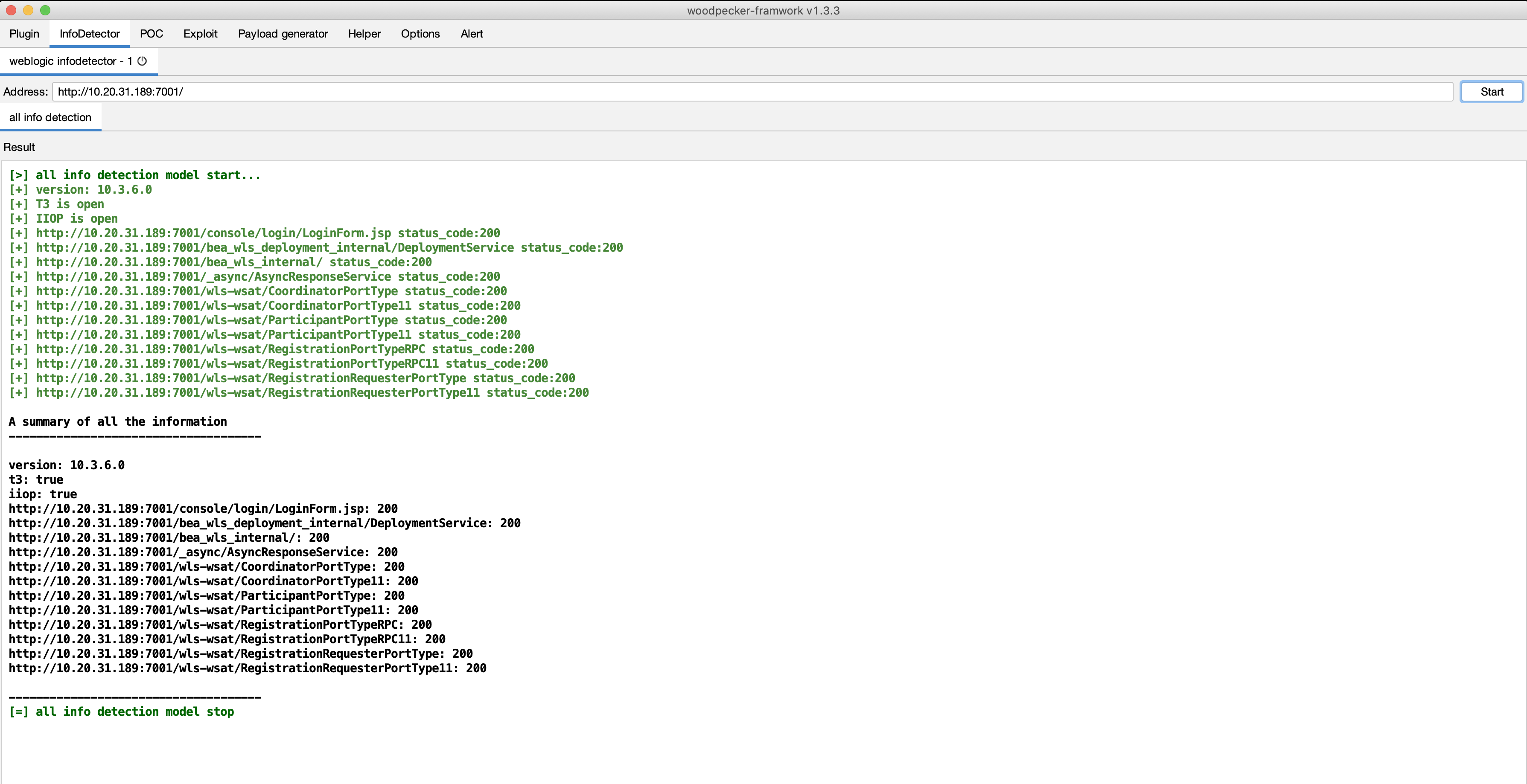Click the green console/login/LoginForm.jsp status_code:200 line
Image resolution: width=1527 pixels, height=784 pixels.
(x=254, y=233)
